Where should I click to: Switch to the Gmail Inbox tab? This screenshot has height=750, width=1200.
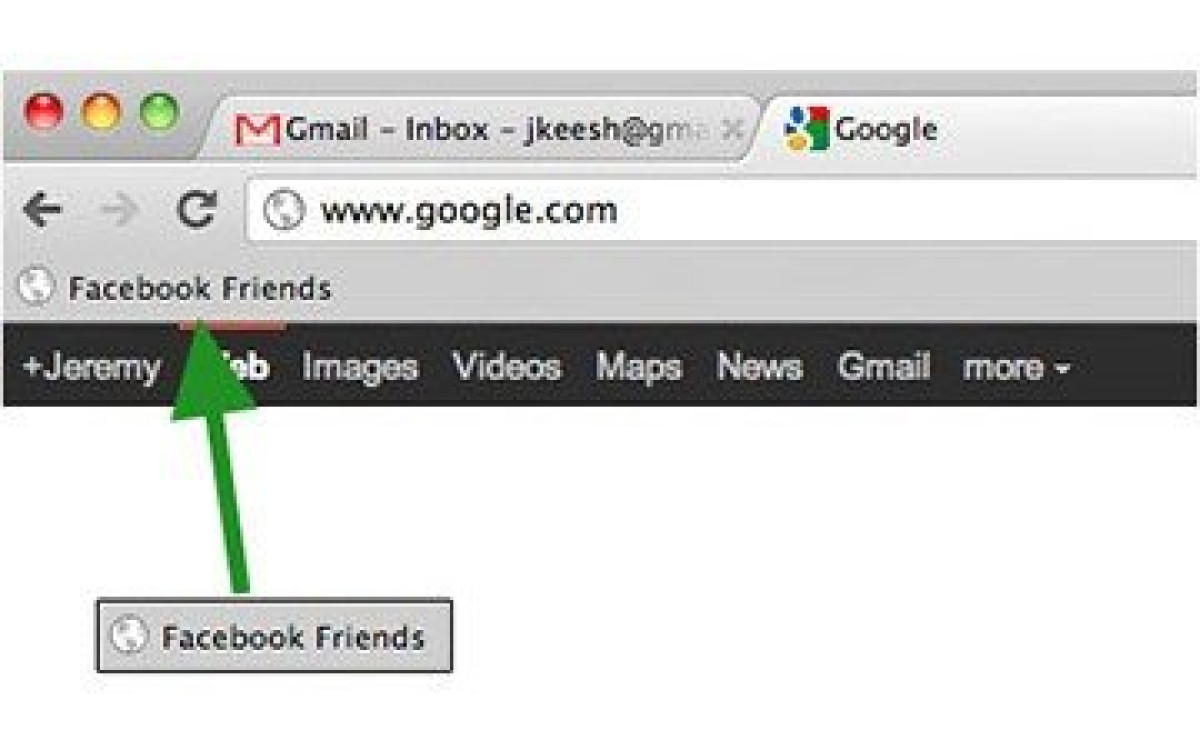478,129
